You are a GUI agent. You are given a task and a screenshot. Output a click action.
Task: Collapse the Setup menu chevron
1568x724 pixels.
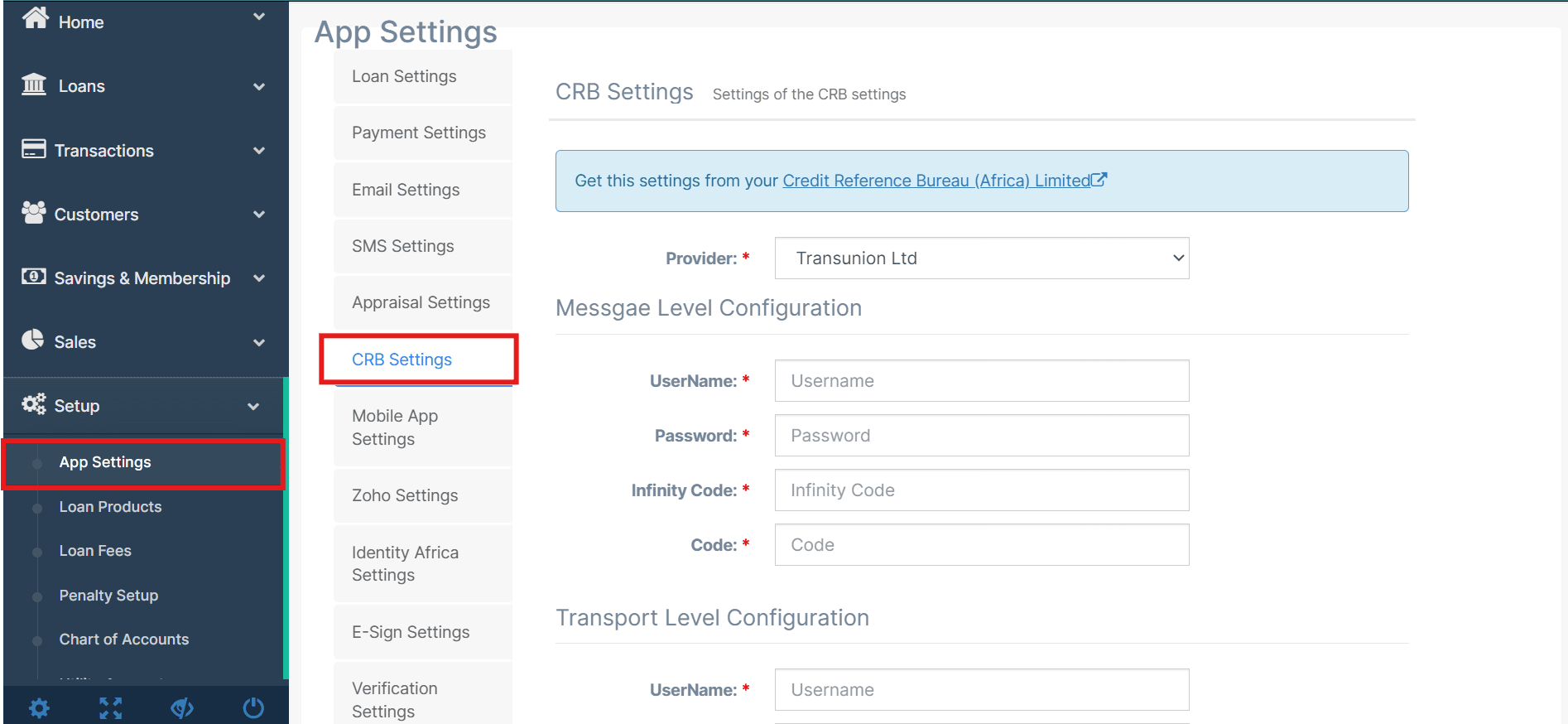coord(253,406)
